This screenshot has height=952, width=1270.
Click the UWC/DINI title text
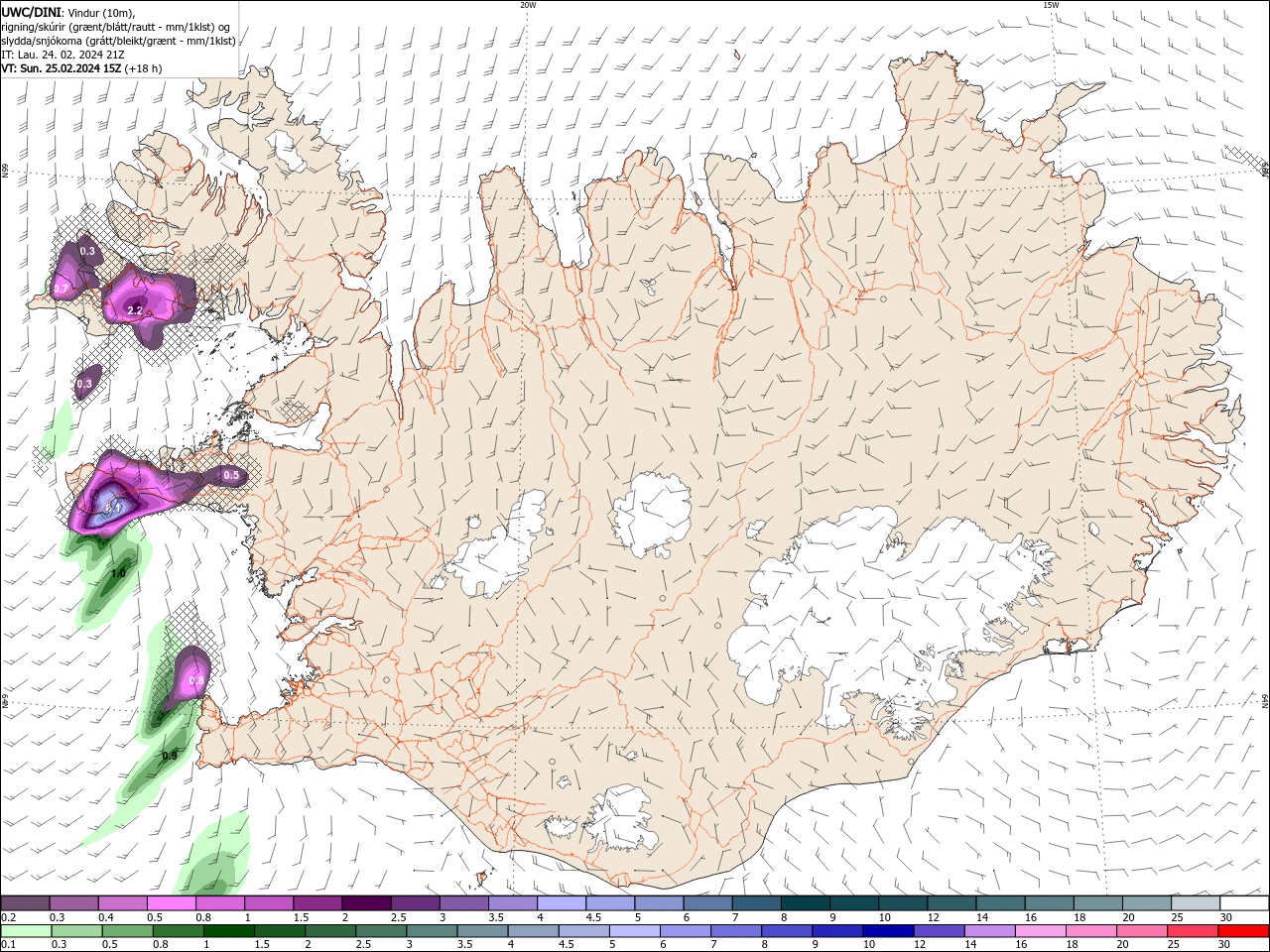pyautogui.click(x=31, y=12)
